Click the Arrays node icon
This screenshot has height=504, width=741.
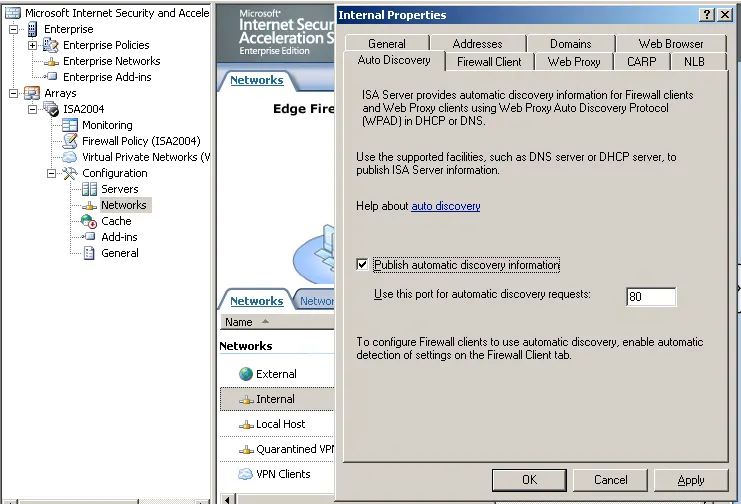(x=32, y=93)
